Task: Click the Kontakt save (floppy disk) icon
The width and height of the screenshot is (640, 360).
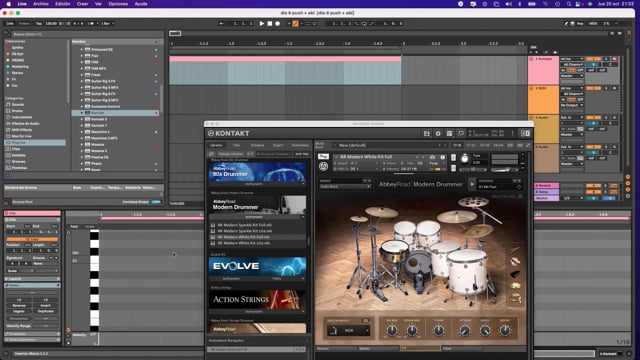Action: [427, 133]
